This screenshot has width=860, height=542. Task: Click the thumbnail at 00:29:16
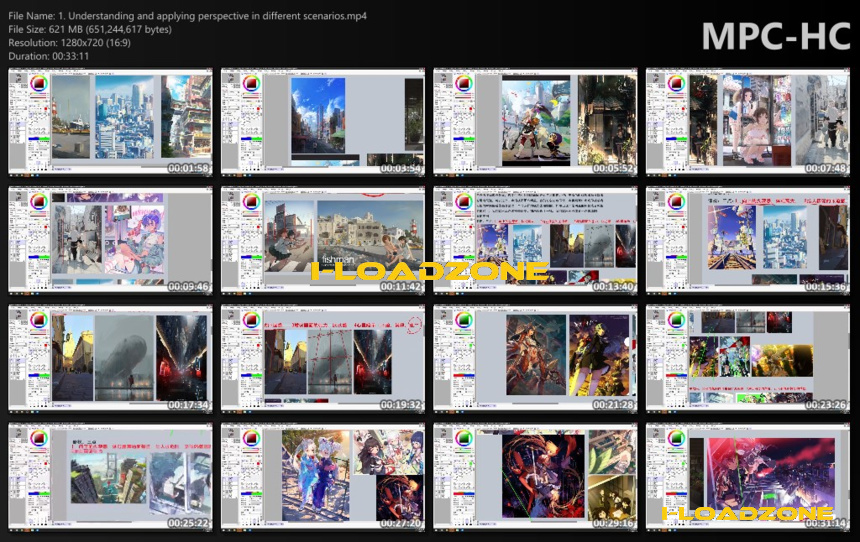coord(535,477)
